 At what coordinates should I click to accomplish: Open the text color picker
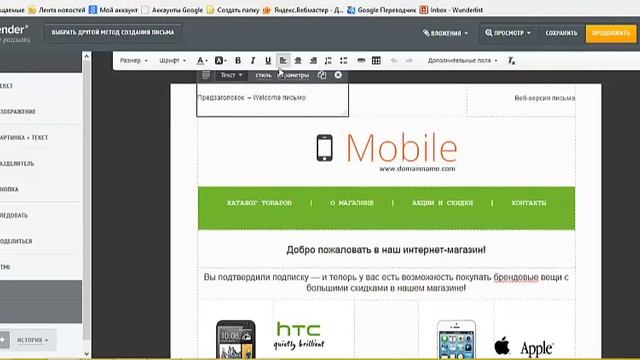pos(202,61)
